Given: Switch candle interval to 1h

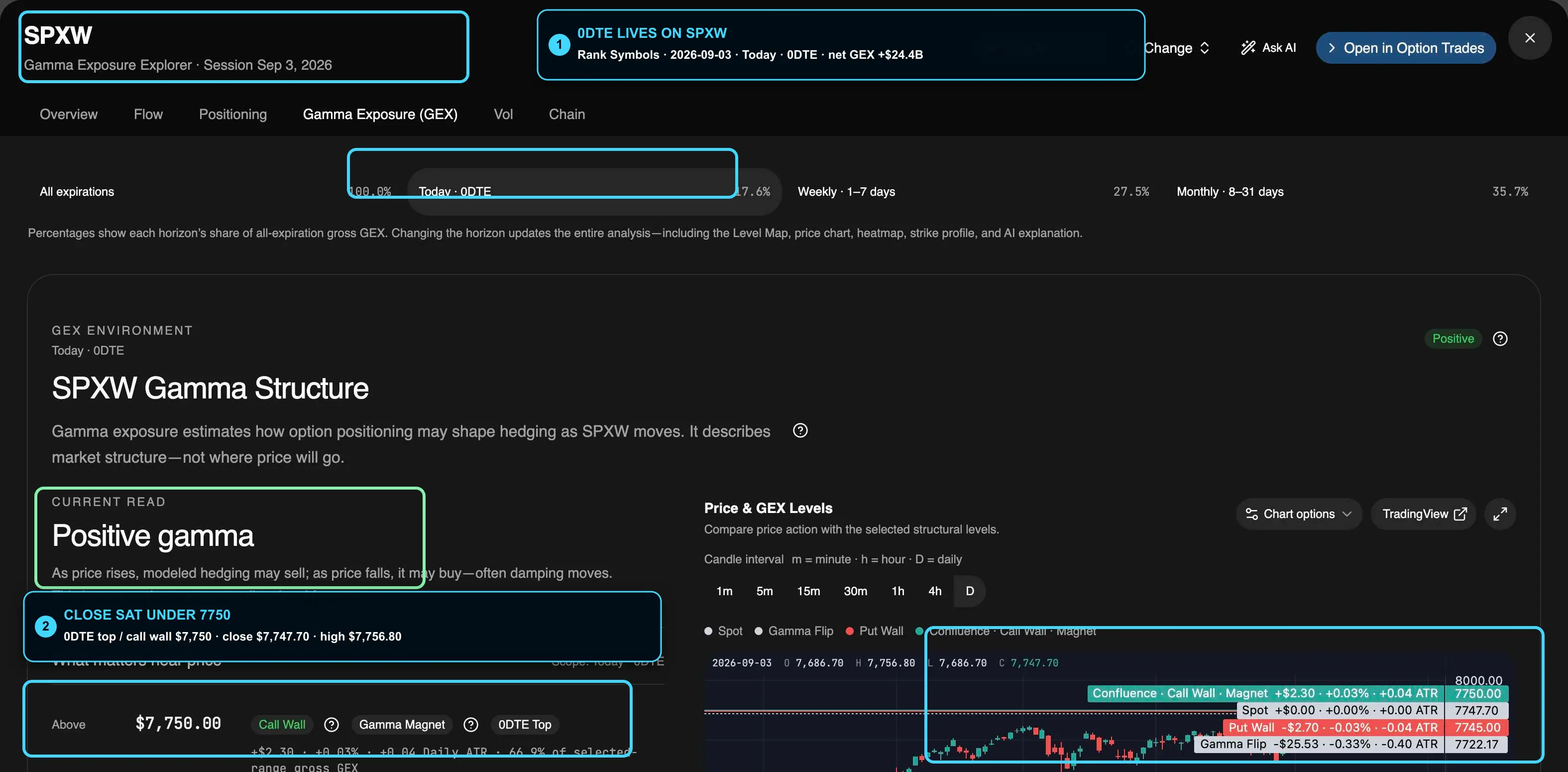Looking at the screenshot, I should coord(898,591).
